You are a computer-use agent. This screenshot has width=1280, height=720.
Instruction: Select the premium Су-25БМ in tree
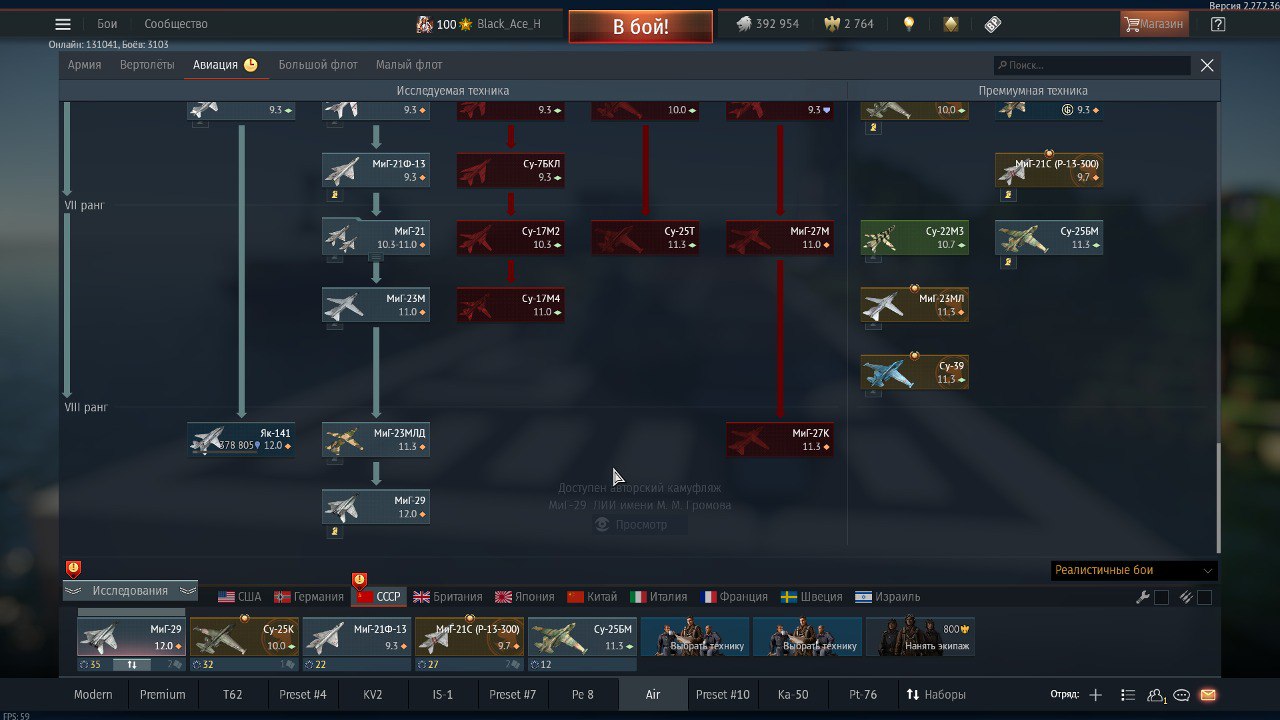click(1049, 237)
